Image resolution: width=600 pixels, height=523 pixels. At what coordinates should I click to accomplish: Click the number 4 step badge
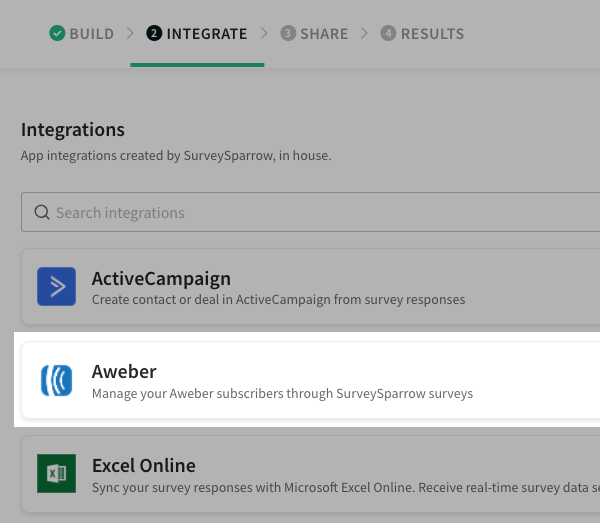[389, 34]
